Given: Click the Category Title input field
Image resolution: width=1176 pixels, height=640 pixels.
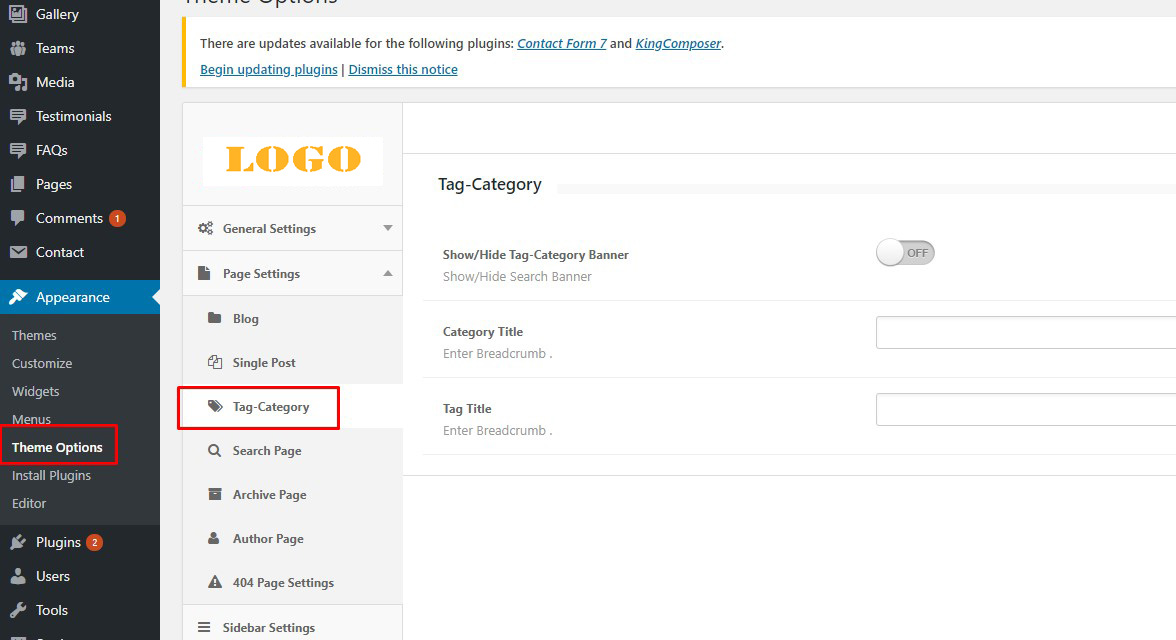Looking at the screenshot, I should click(1025, 332).
